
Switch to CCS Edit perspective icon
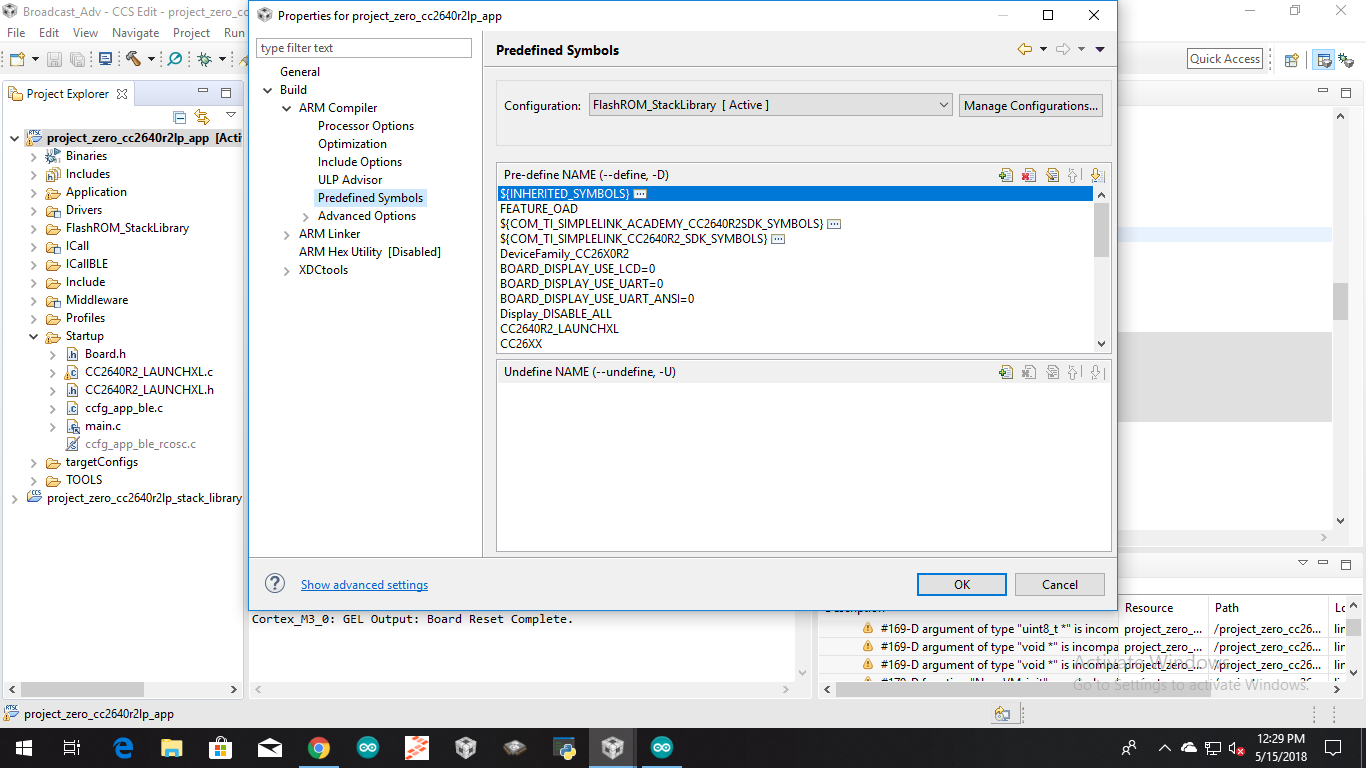click(1324, 59)
